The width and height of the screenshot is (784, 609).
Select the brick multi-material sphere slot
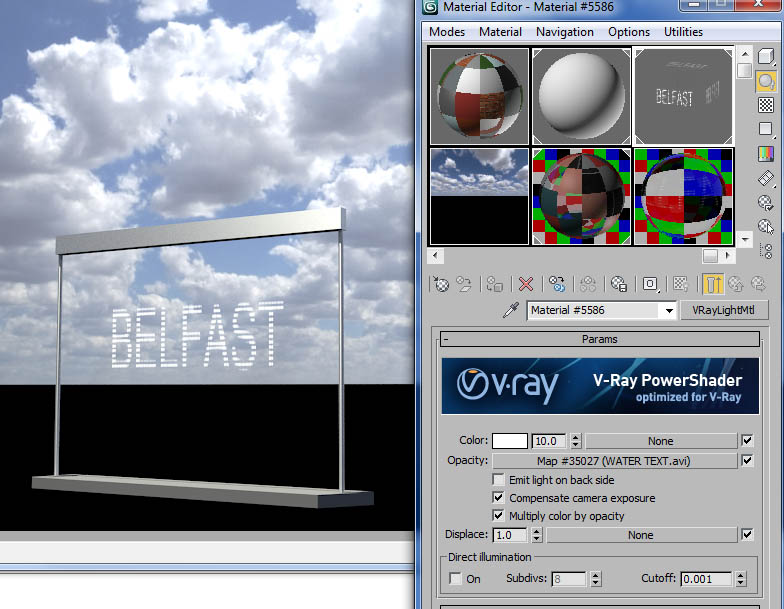pos(480,96)
